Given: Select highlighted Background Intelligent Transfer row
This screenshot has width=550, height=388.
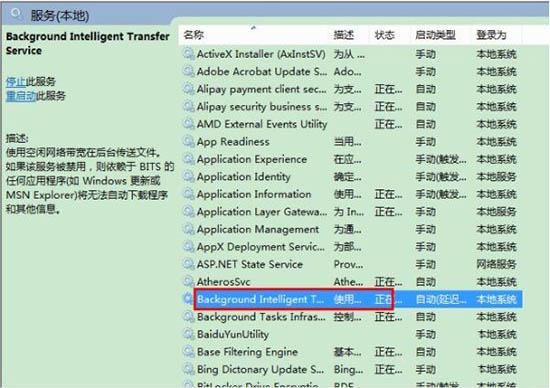Looking at the screenshot, I should point(352,299).
